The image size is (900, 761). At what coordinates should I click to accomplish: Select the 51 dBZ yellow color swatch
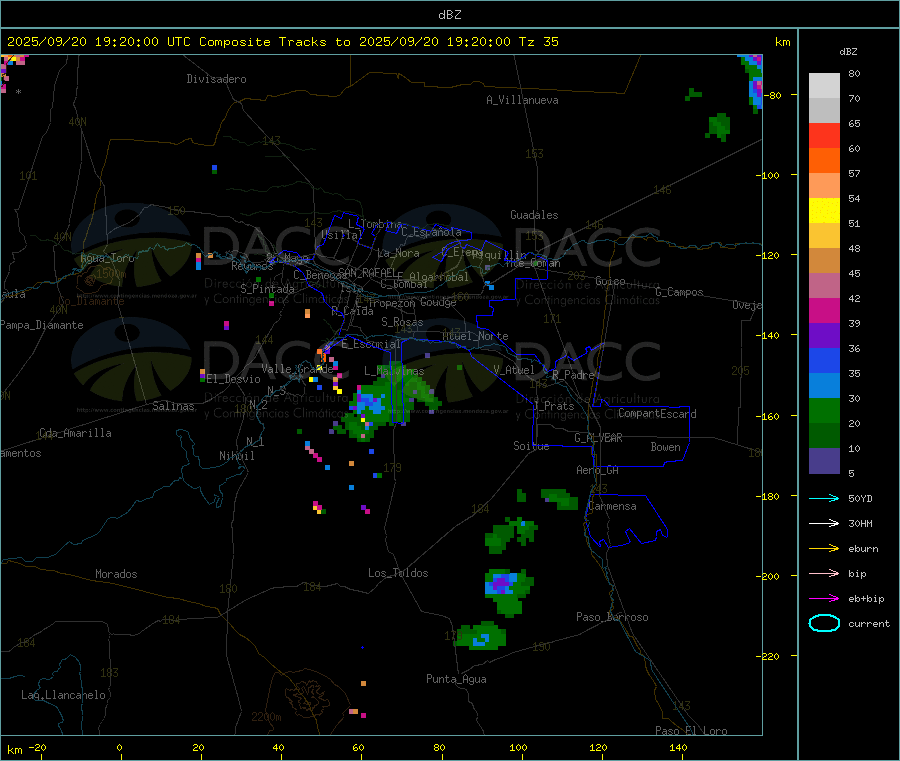(x=824, y=211)
